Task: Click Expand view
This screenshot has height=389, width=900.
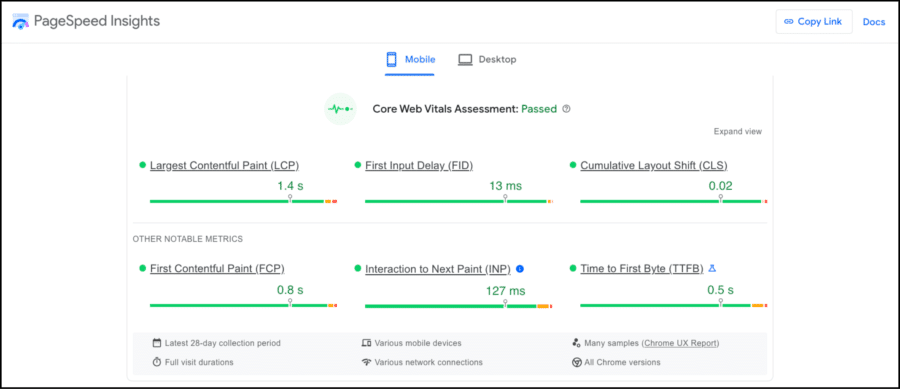Action: [738, 131]
